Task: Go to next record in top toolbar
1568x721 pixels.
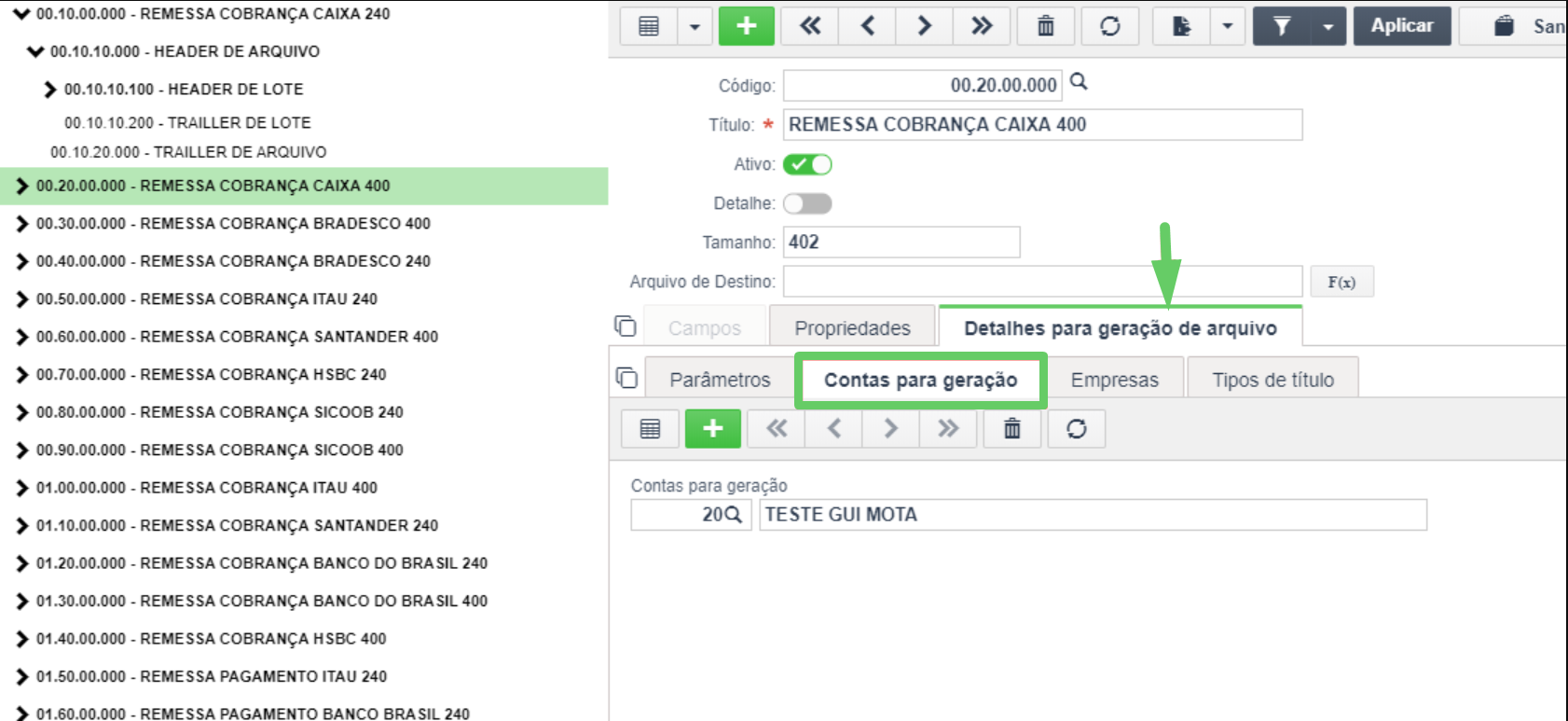Action: [x=924, y=26]
